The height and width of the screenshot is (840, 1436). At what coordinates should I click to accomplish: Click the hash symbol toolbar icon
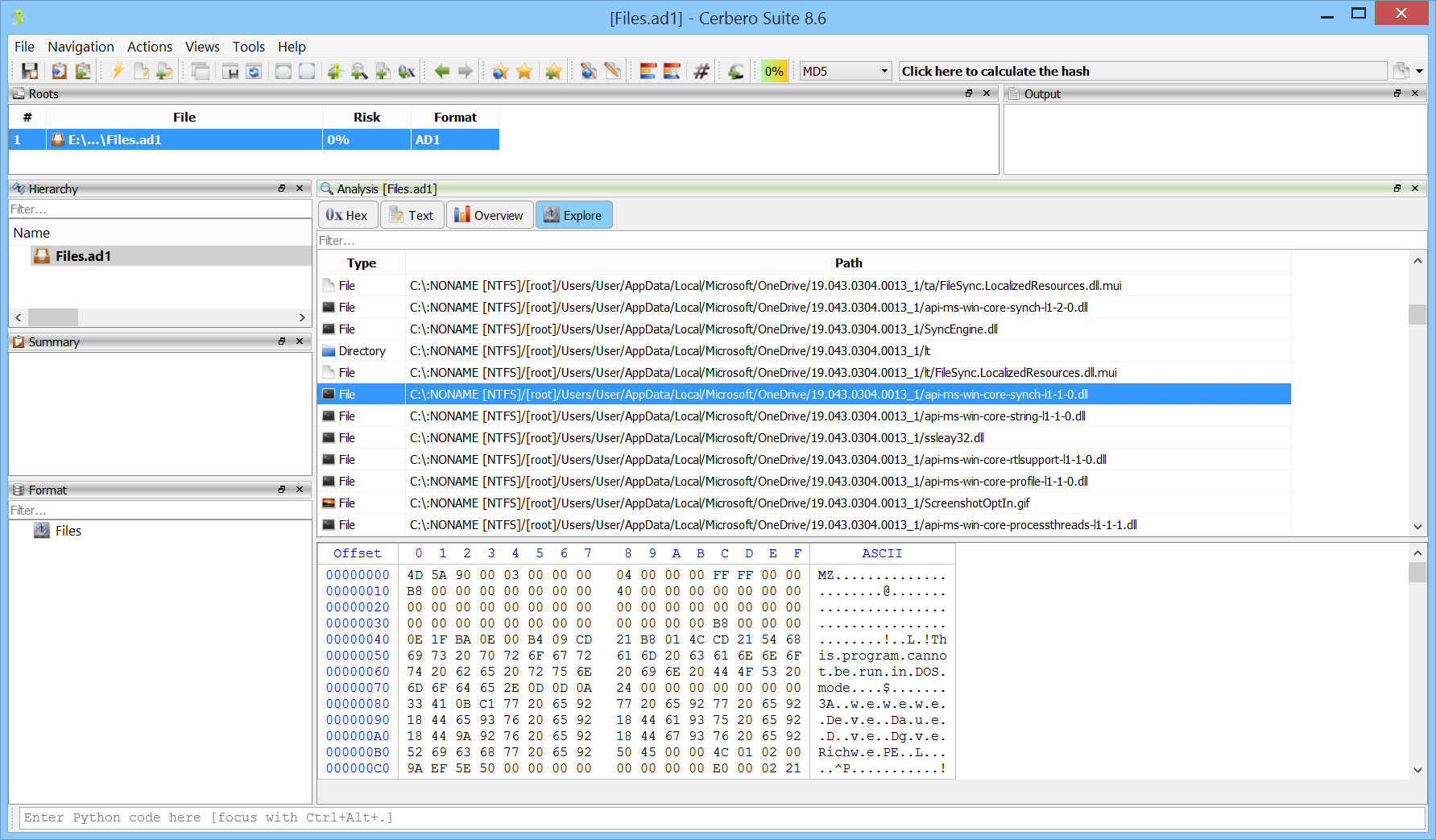coord(701,72)
